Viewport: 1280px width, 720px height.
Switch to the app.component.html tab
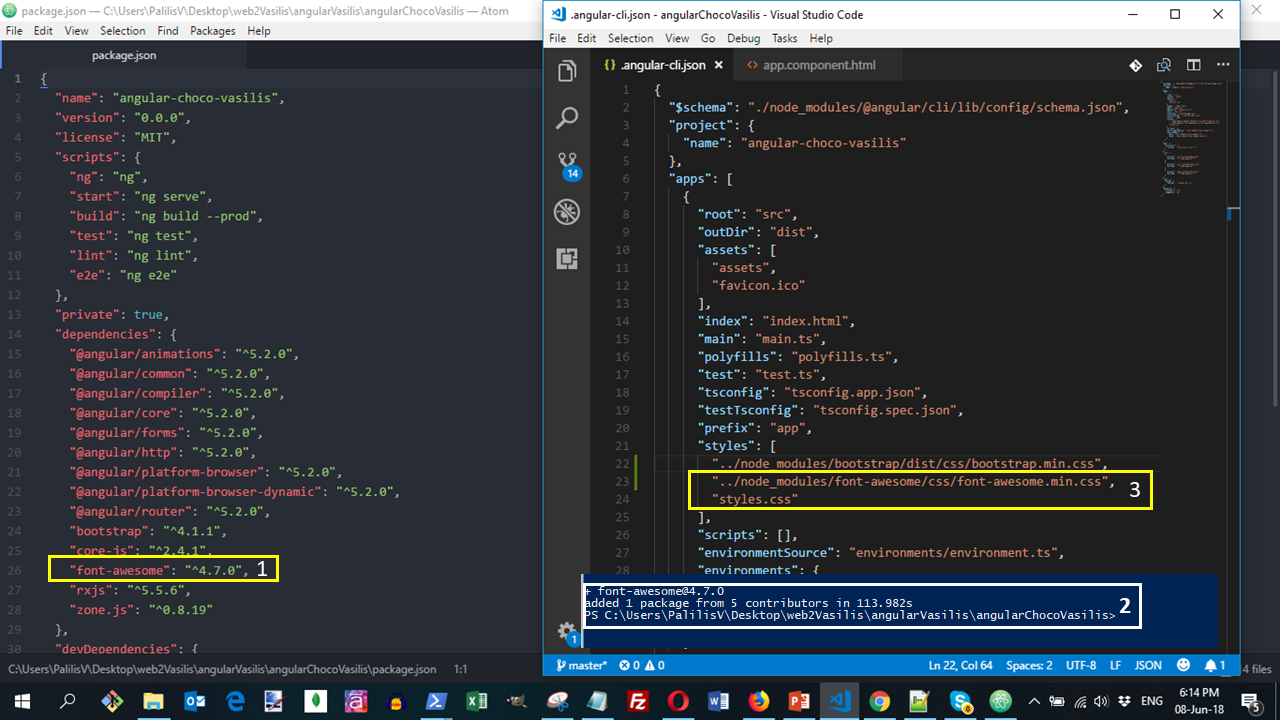coord(818,64)
